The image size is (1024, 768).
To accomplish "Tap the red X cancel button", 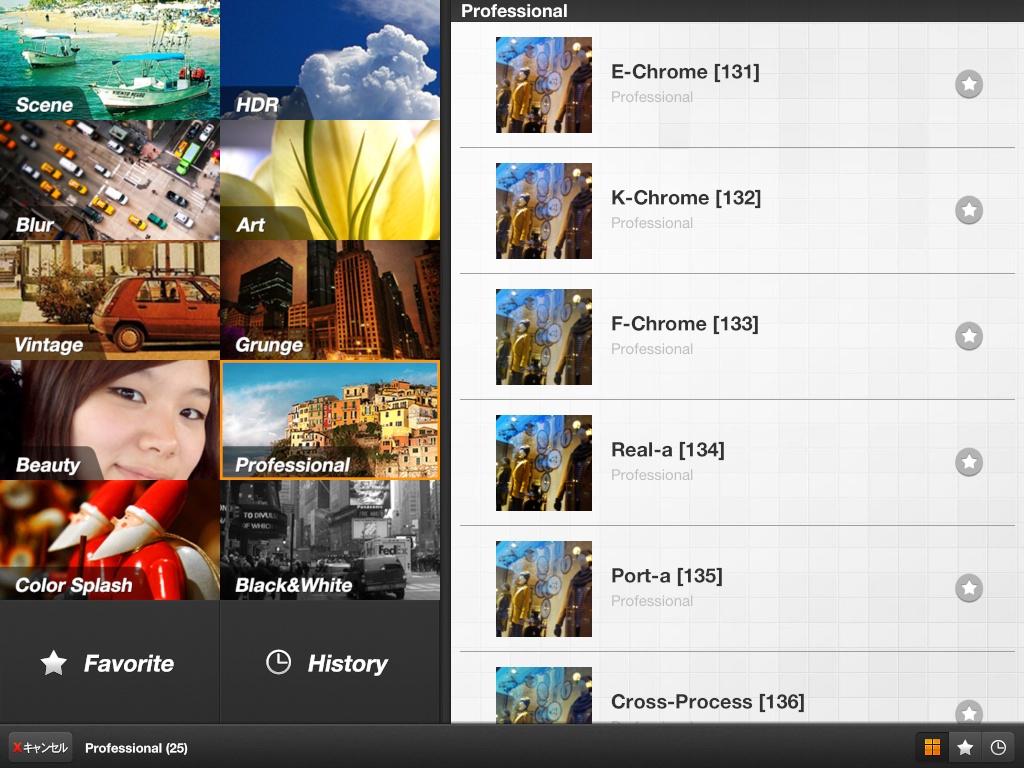I will (x=40, y=747).
